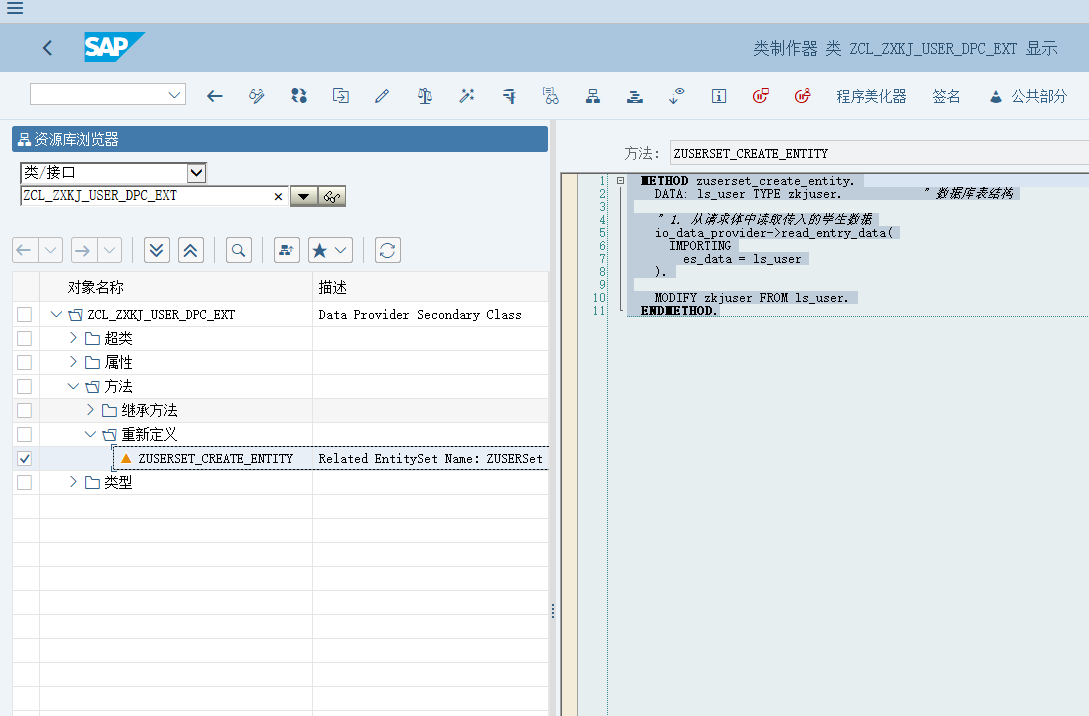This screenshot has height=716, width=1089.
Task: Uncheck the ZUSERSET_CREATE_ENTITY row checkbox
Action: [x=24, y=458]
